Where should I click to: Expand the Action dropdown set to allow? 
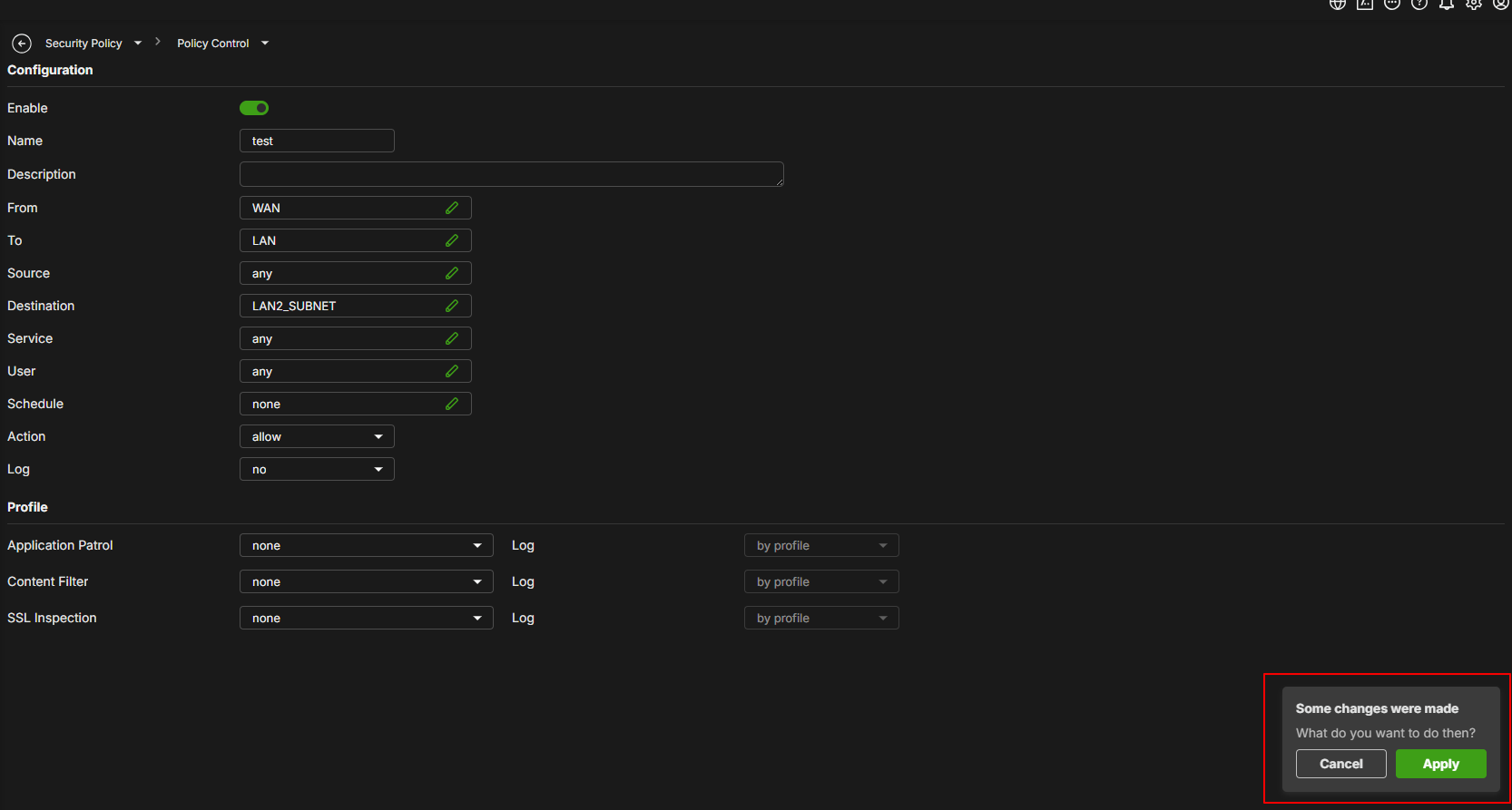pyautogui.click(x=317, y=436)
